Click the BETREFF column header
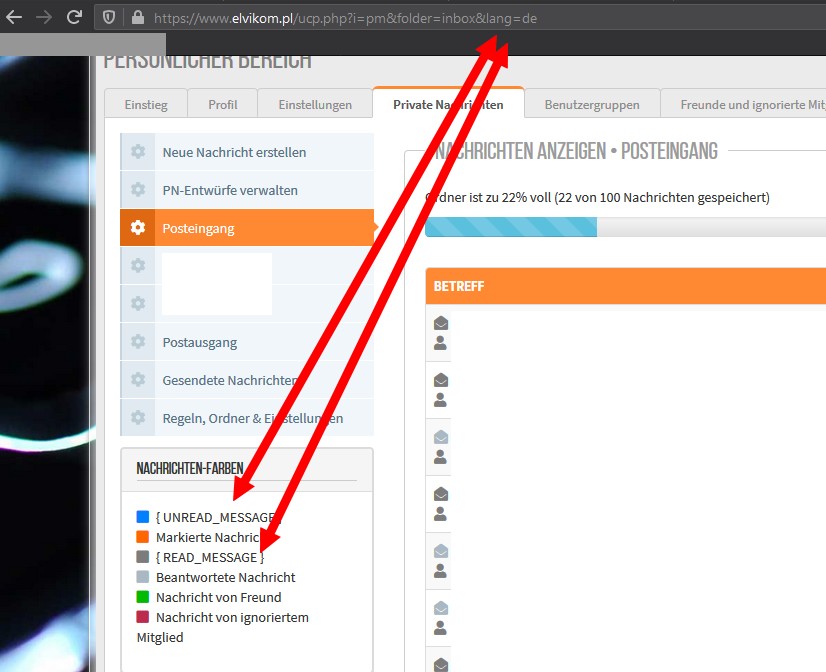This screenshot has height=672, width=826. [459, 286]
